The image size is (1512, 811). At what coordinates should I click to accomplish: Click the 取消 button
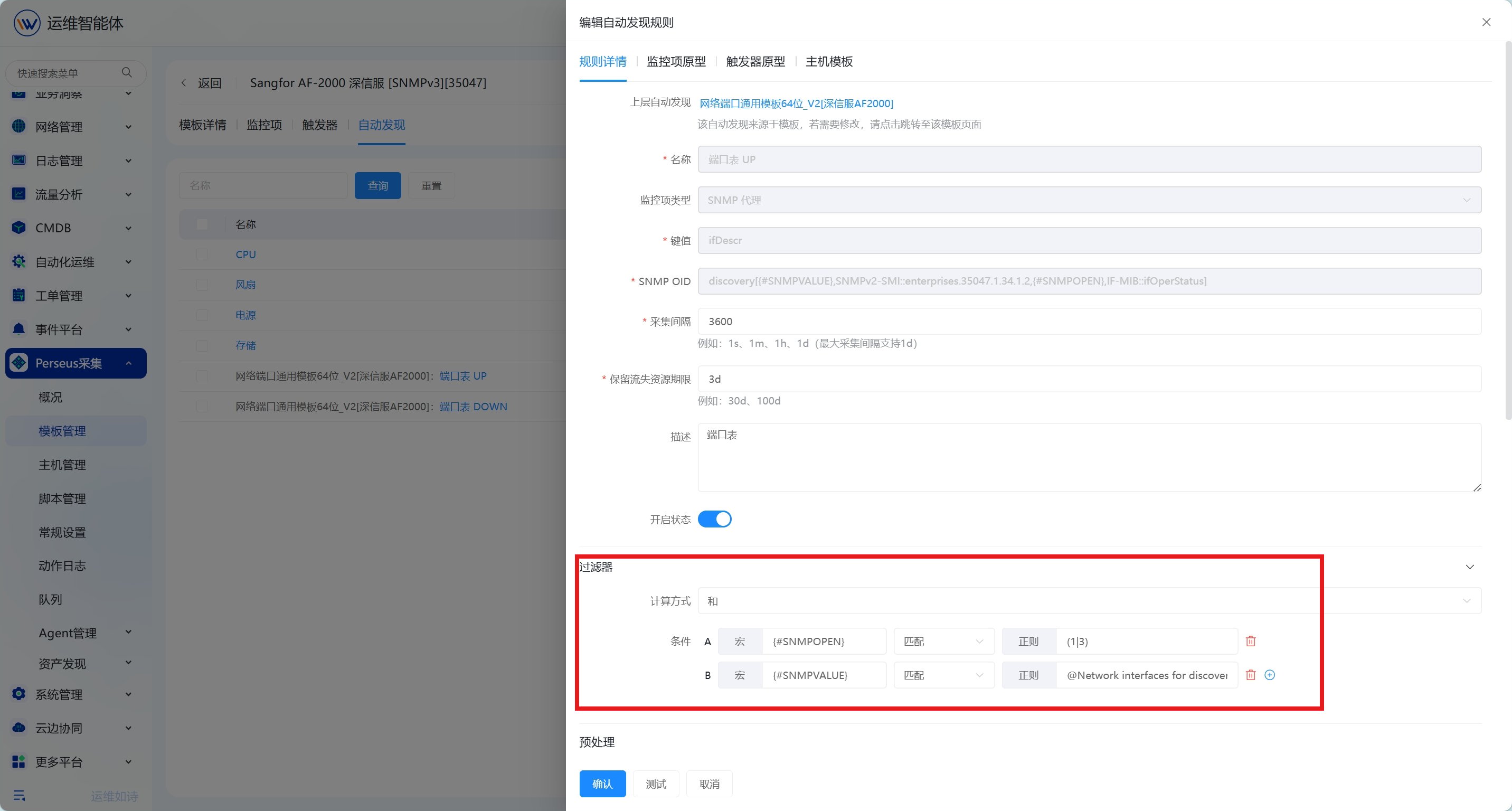(x=709, y=784)
